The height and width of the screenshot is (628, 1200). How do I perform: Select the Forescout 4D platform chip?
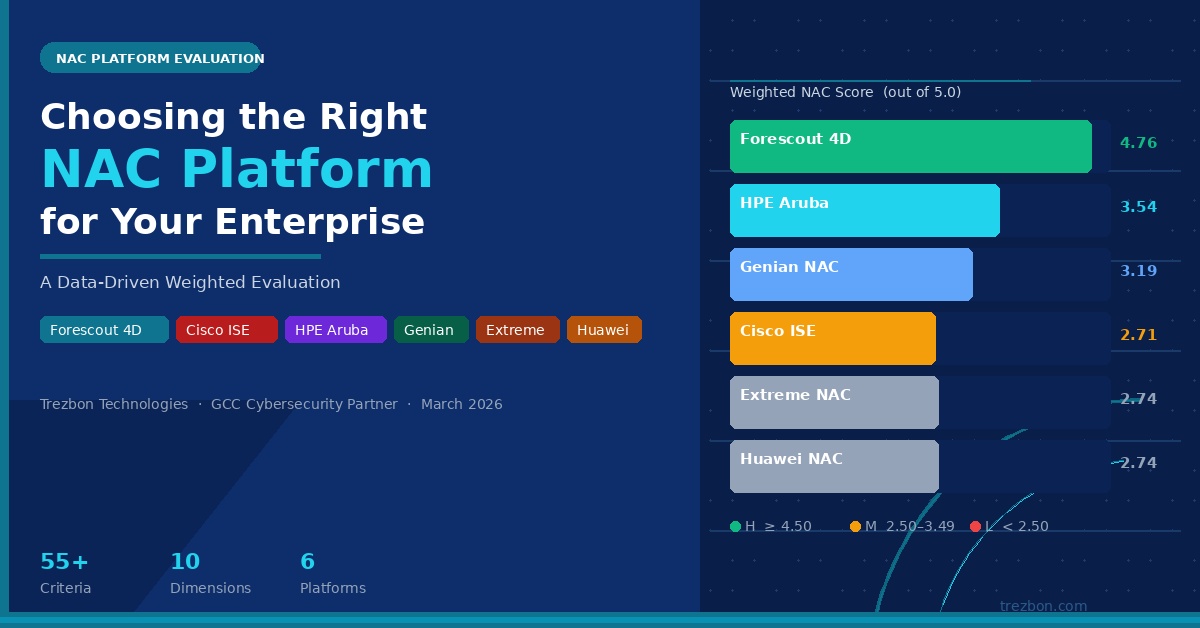pos(104,329)
